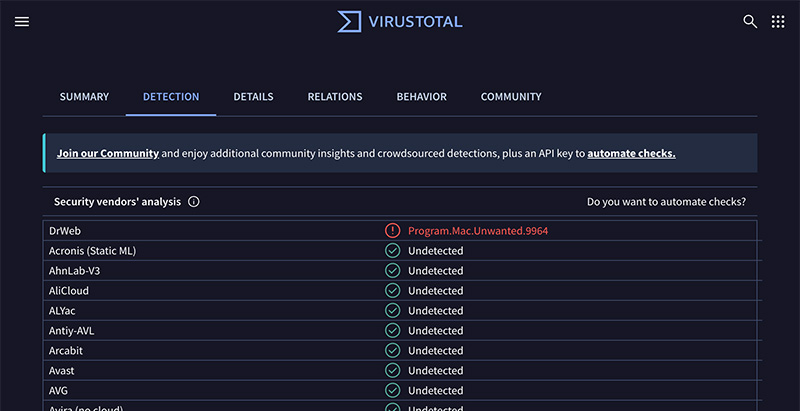Image resolution: width=800 pixels, height=411 pixels.
Task: Click the green check icon for AVG
Action: pos(392,391)
